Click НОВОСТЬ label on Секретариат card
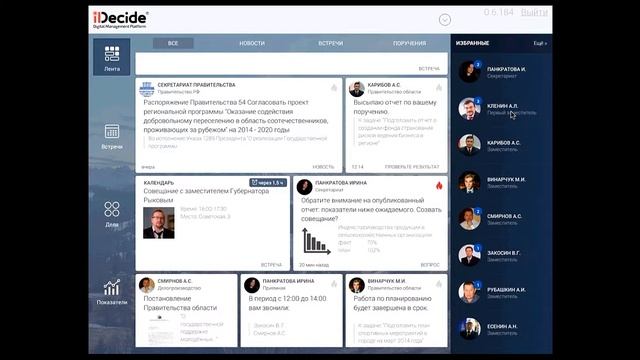 323,167
